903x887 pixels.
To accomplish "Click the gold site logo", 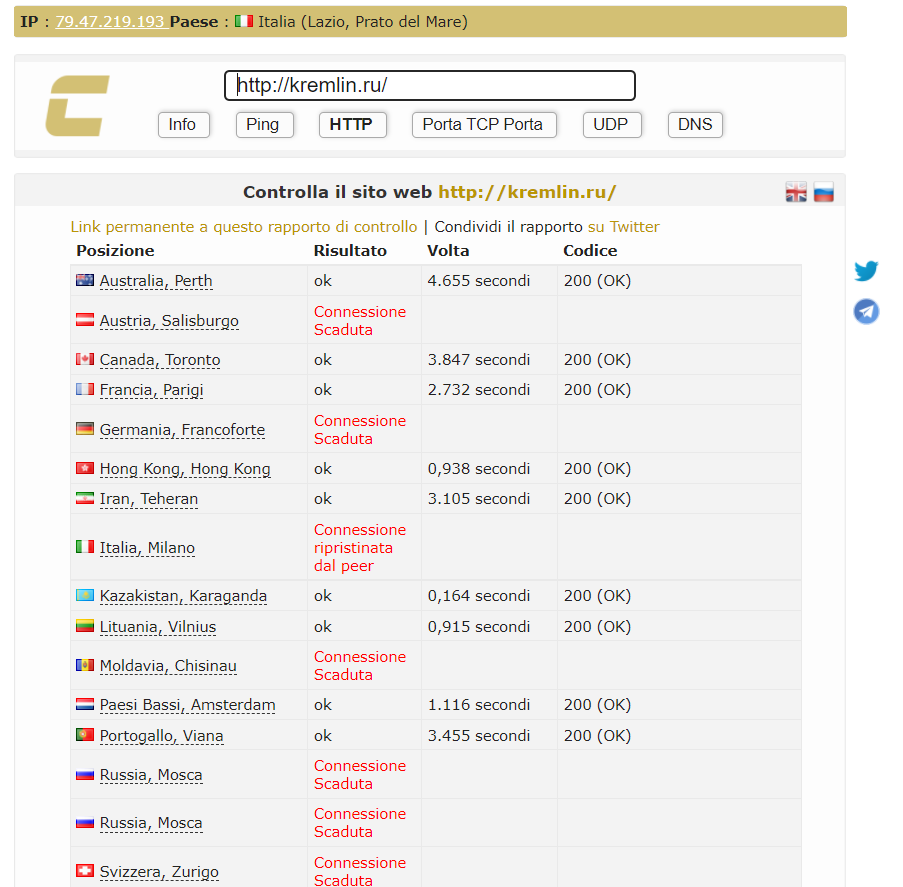I will [x=77, y=106].
